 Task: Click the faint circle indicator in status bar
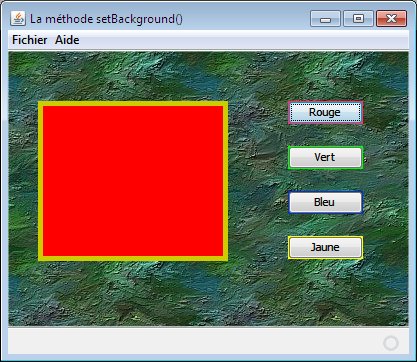tap(391, 343)
